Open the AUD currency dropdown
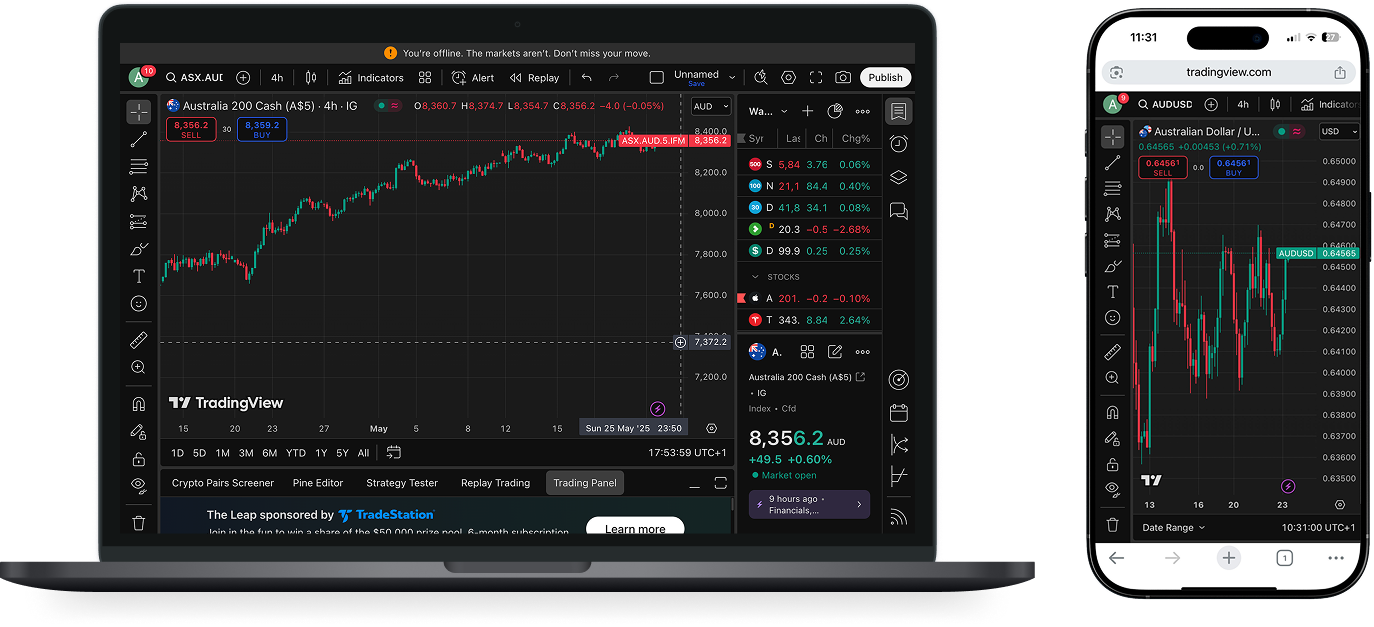 (x=711, y=106)
